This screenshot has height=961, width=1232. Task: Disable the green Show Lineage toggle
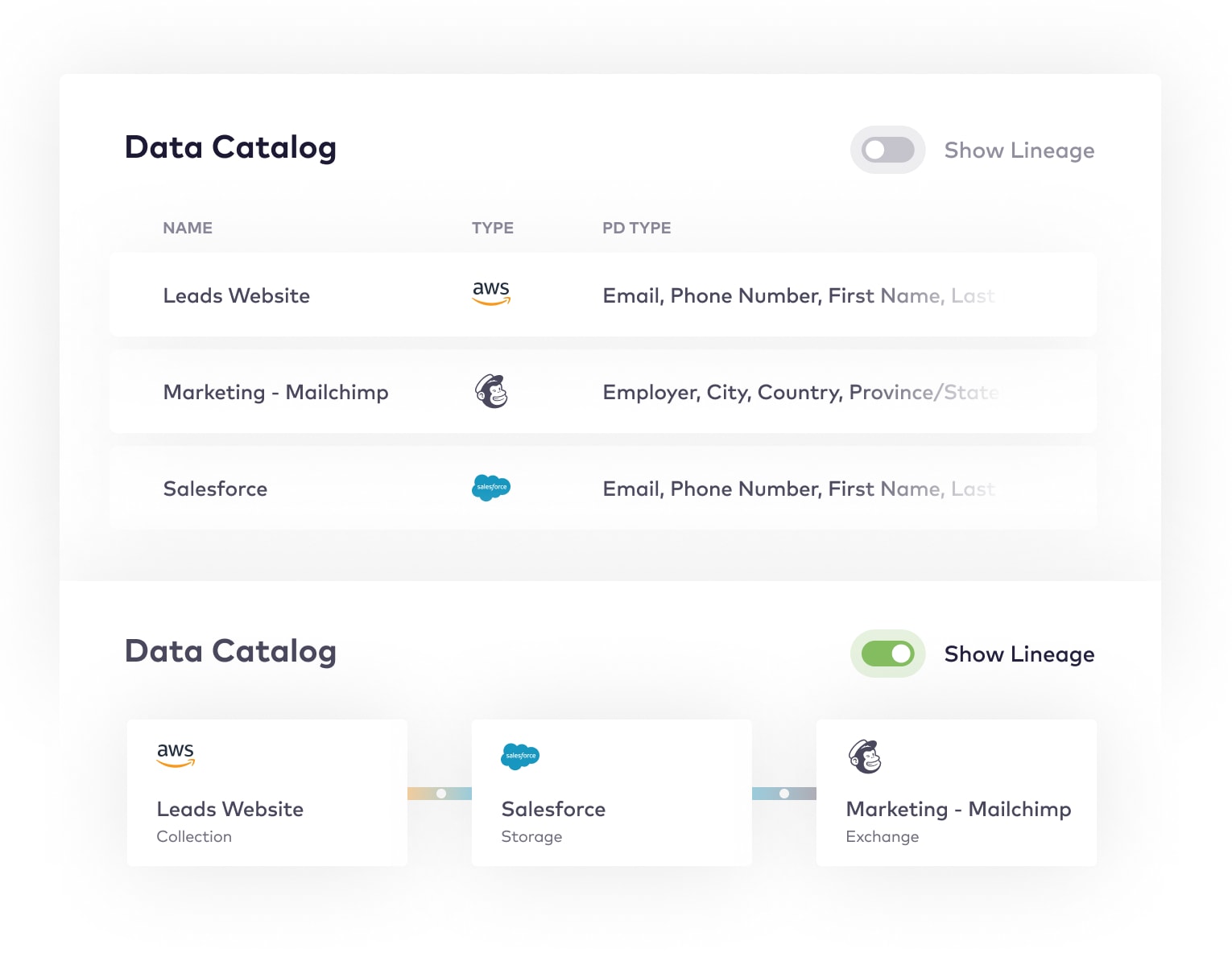[887, 654]
